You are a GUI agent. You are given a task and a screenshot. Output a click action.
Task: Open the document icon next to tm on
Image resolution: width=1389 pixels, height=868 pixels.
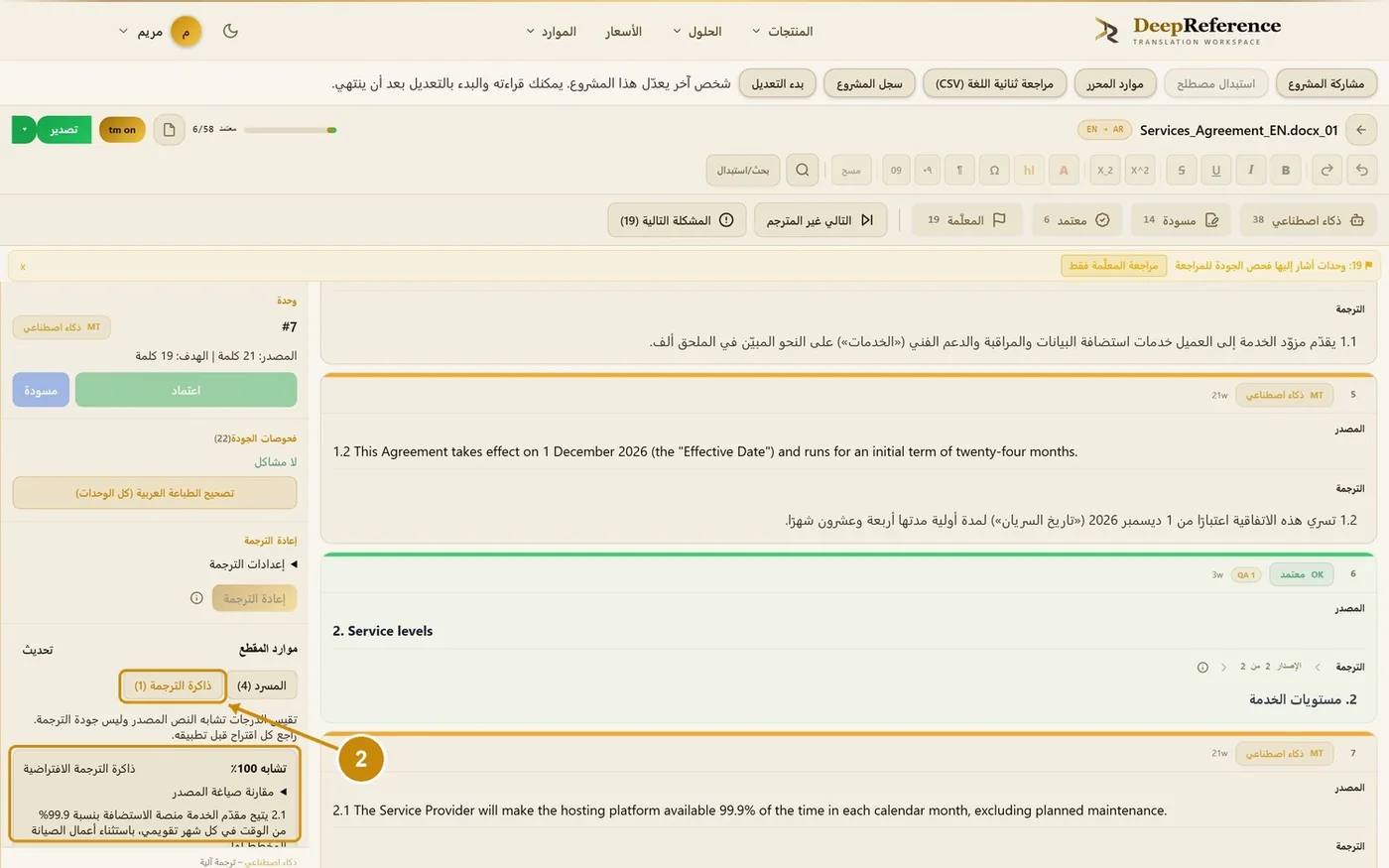pyautogui.click(x=169, y=130)
